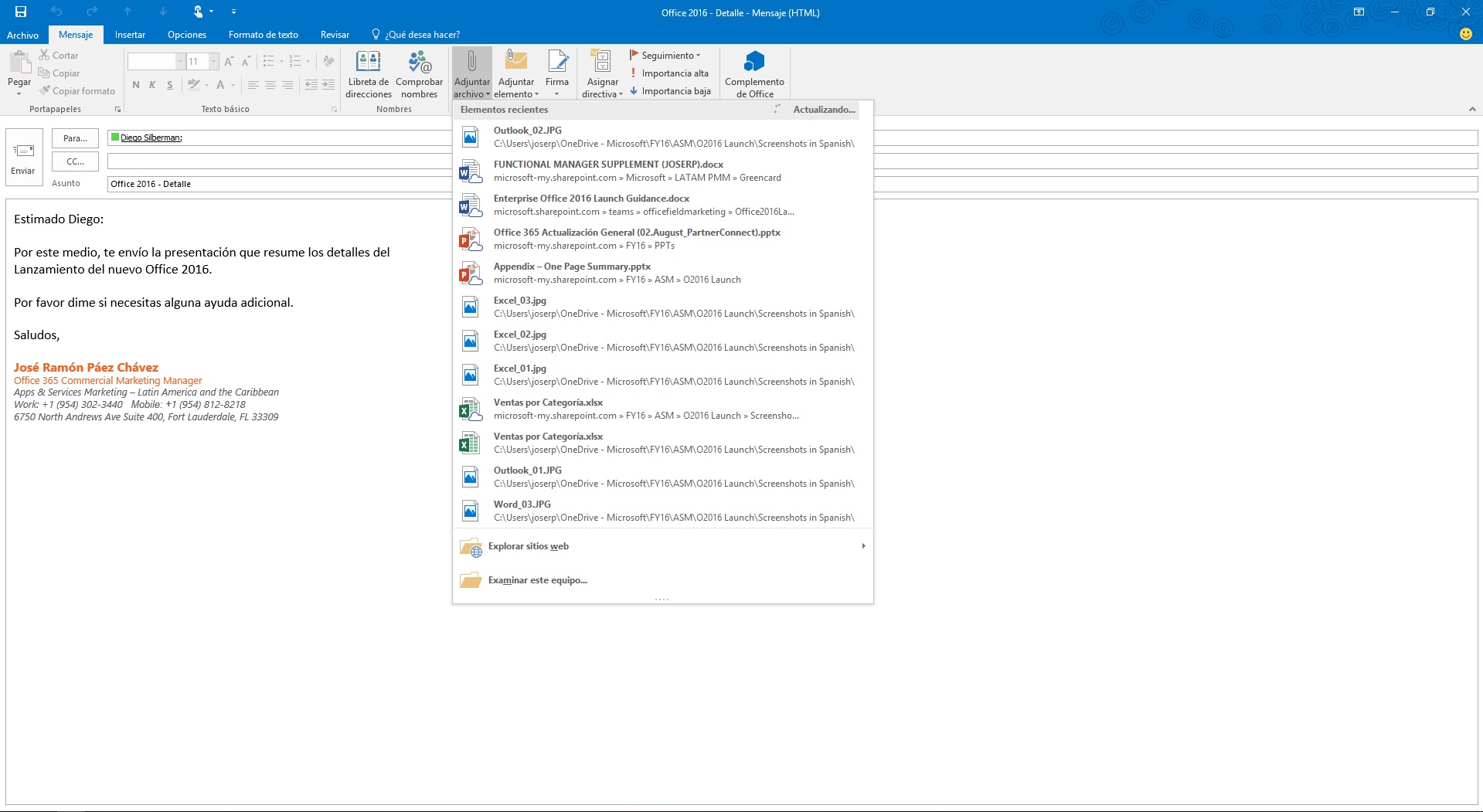This screenshot has height=812, width=1483.
Task: Collapse the ribbon with the chevron
Action: [x=1472, y=110]
